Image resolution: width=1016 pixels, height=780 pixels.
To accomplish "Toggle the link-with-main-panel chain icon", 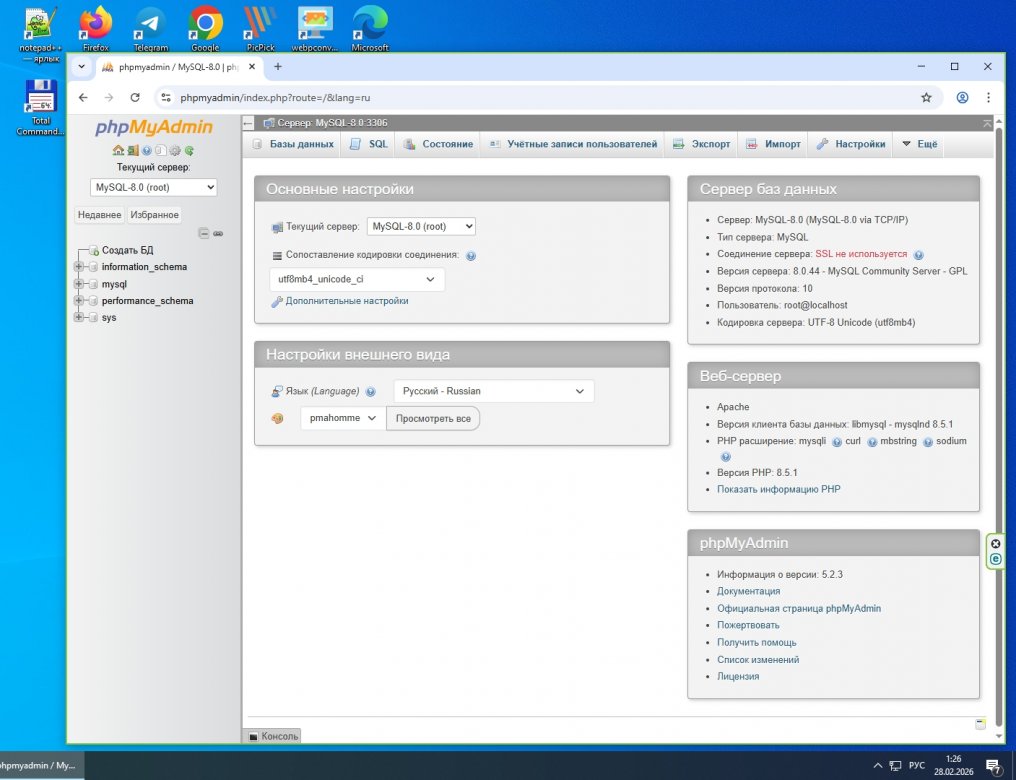I will pos(218,233).
